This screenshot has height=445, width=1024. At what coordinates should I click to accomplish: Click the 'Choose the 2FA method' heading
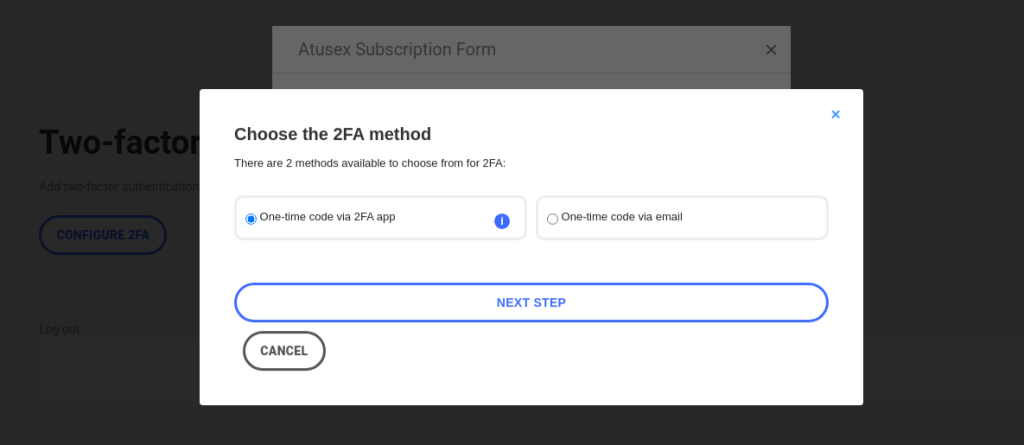332,134
